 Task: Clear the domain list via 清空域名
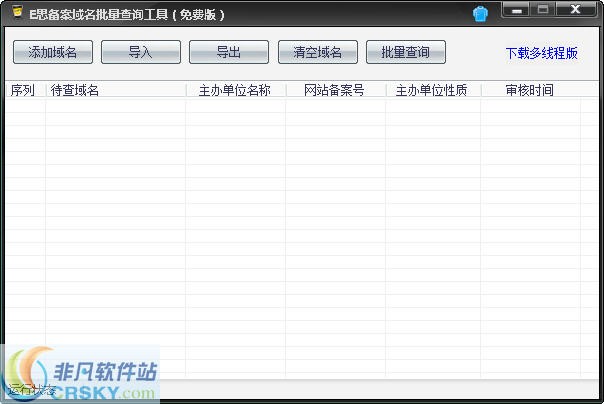coord(318,52)
